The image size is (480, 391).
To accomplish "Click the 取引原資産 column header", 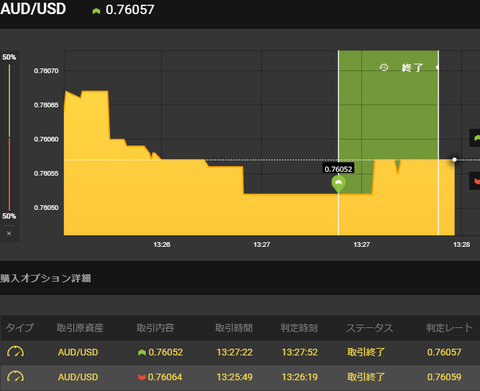I will (80, 328).
